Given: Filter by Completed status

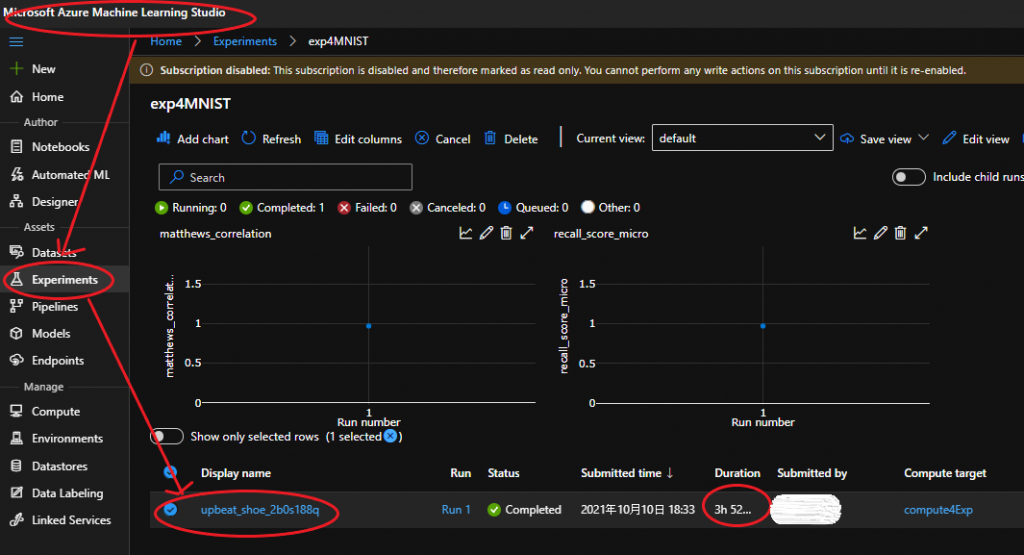Looking at the screenshot, I should (282, 208).
